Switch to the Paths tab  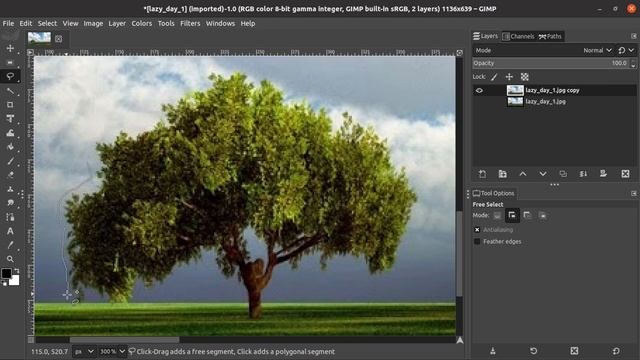(550, 36)
